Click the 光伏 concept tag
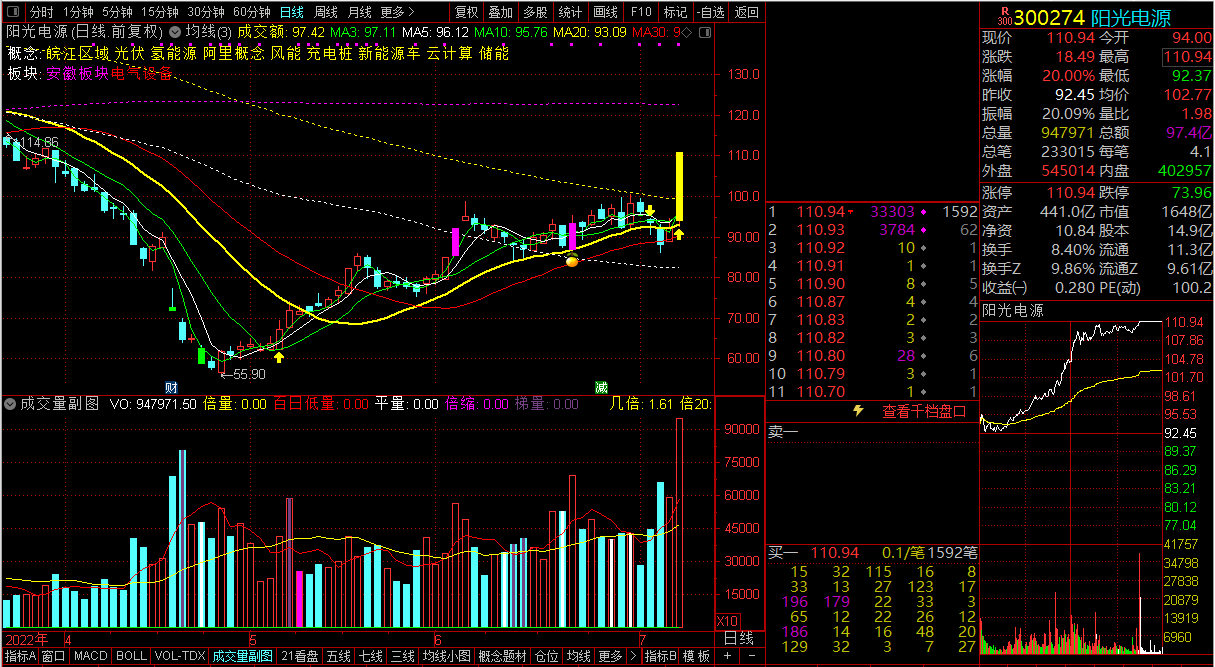Screen dimensions: 1215x667 pos(129,53)
